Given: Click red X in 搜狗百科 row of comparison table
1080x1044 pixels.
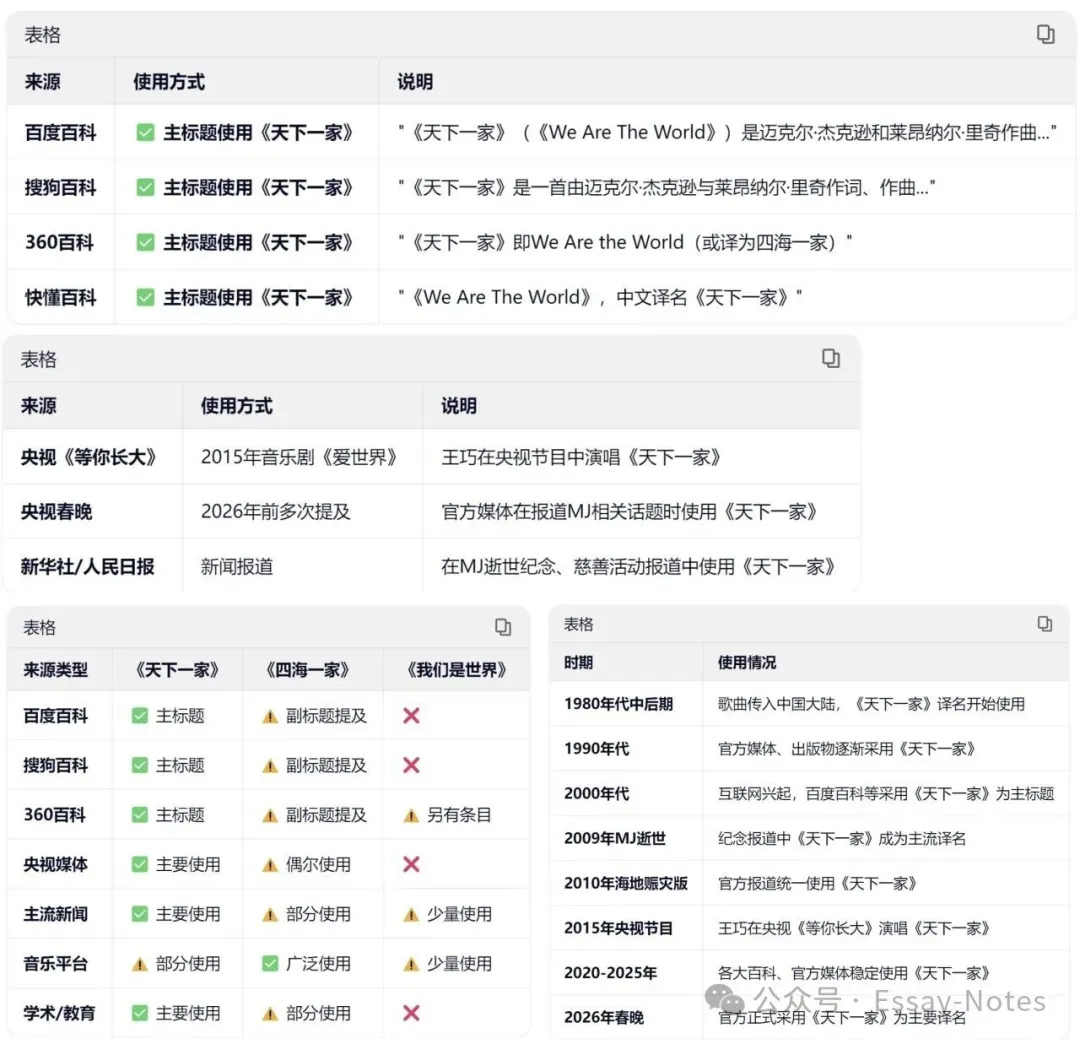Looking at the screenshot, I should pyautogui.click(x=411, y=765).
